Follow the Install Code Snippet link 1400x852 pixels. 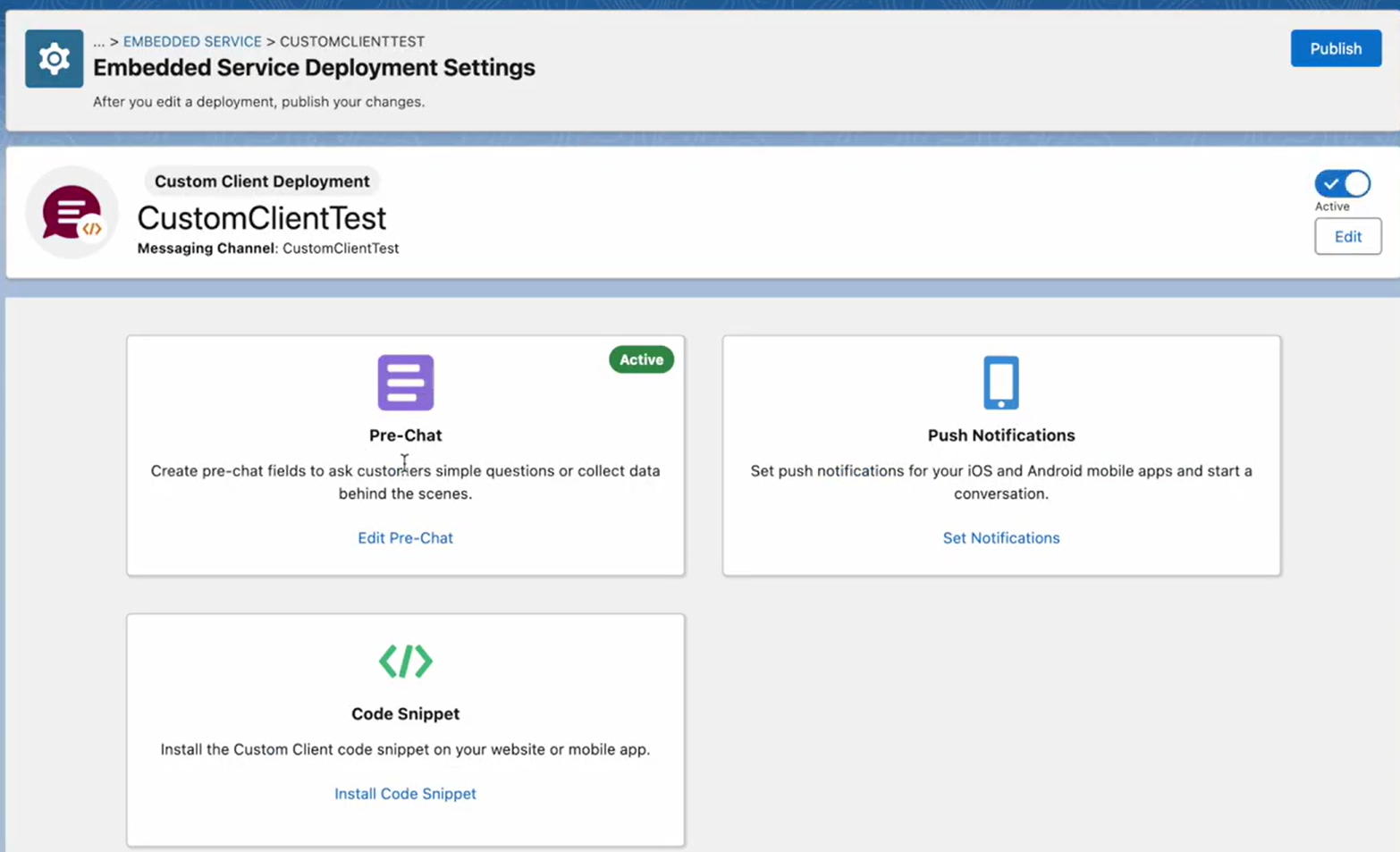405,794
